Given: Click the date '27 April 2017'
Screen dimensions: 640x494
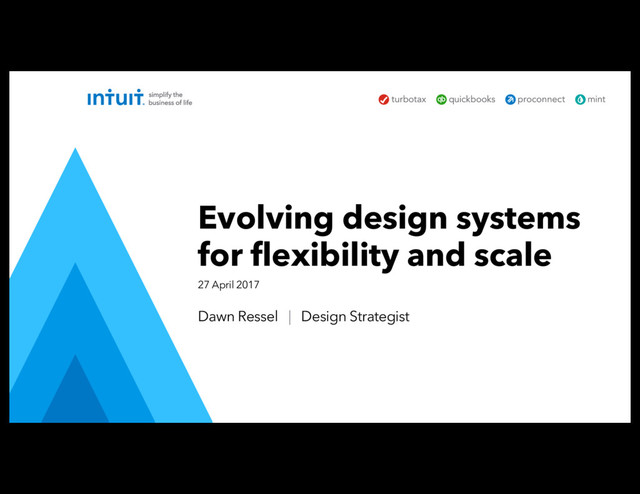Looking at the screenshot, I should click(229, 285).
